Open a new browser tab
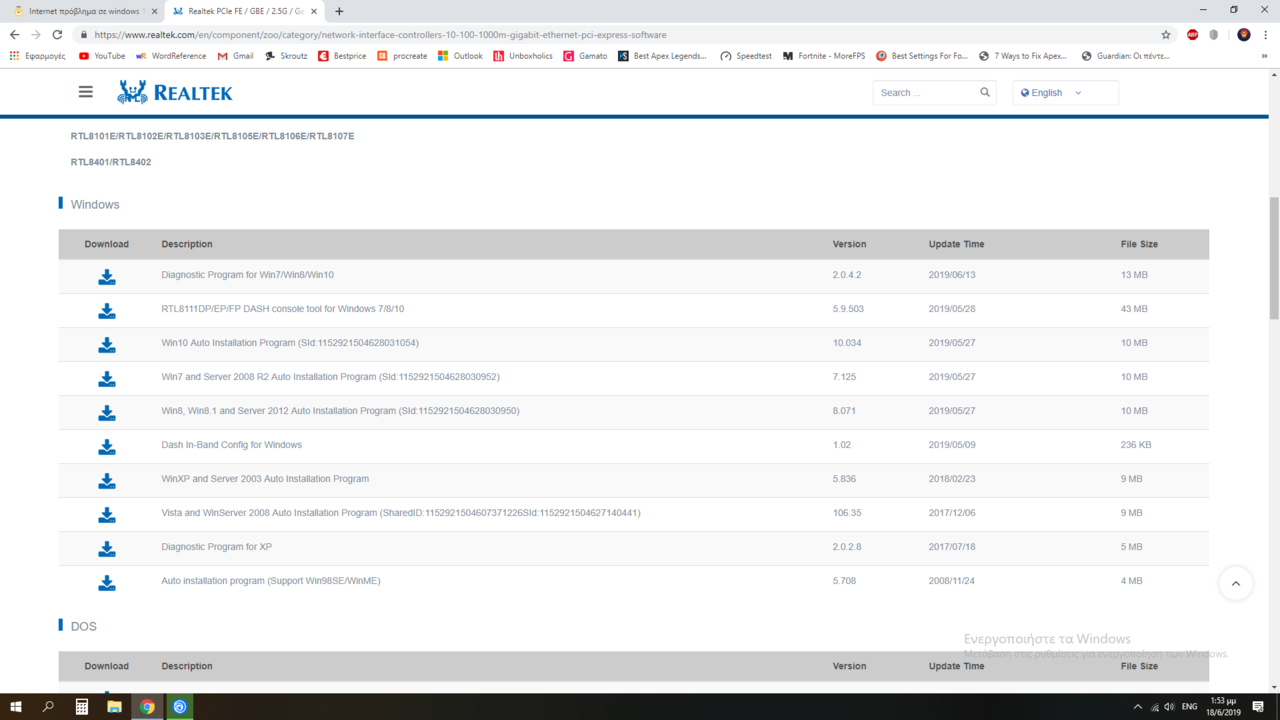 [339, 11]
